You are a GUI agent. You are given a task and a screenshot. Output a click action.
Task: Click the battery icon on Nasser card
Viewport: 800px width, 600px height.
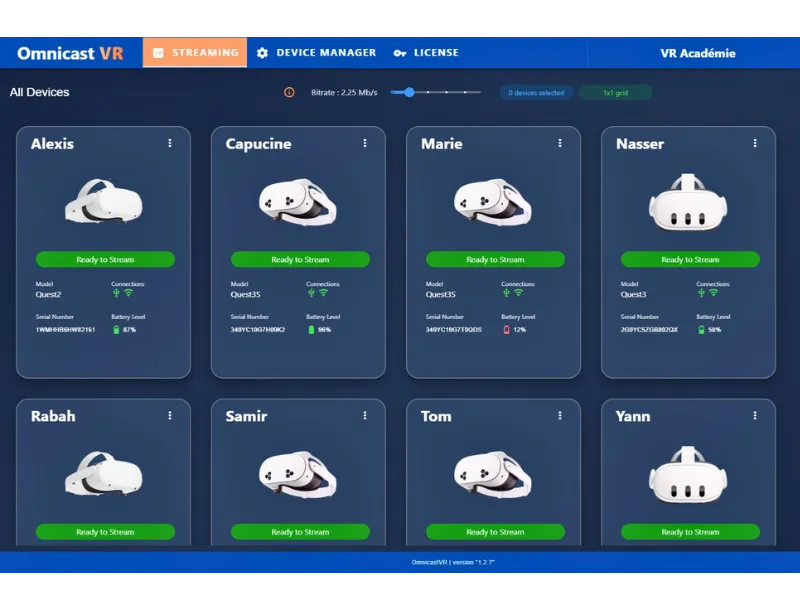(701, 330)
